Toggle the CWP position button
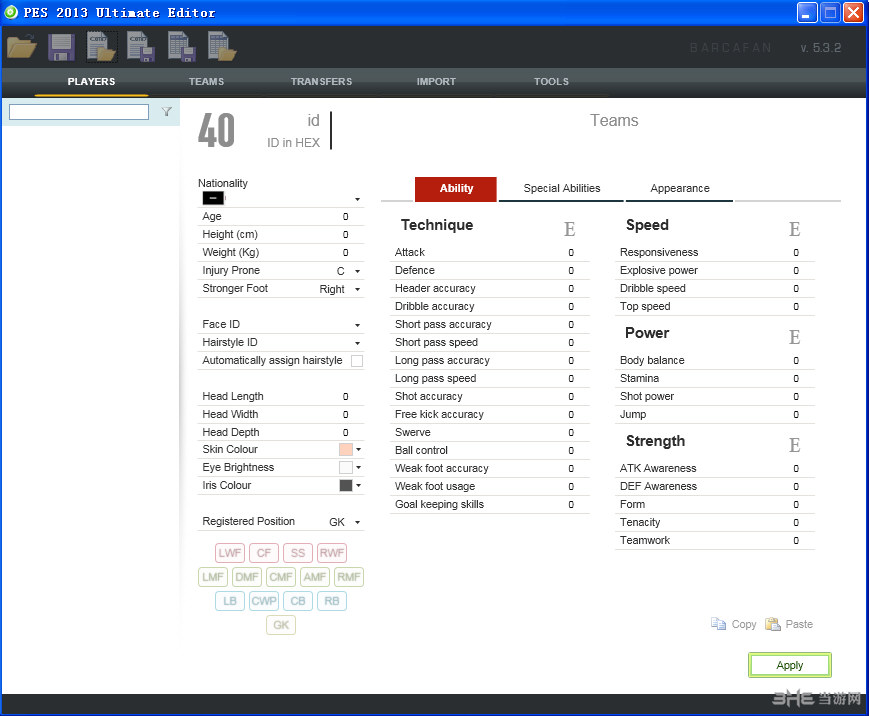The image size is (869, 716). [264, 601]
